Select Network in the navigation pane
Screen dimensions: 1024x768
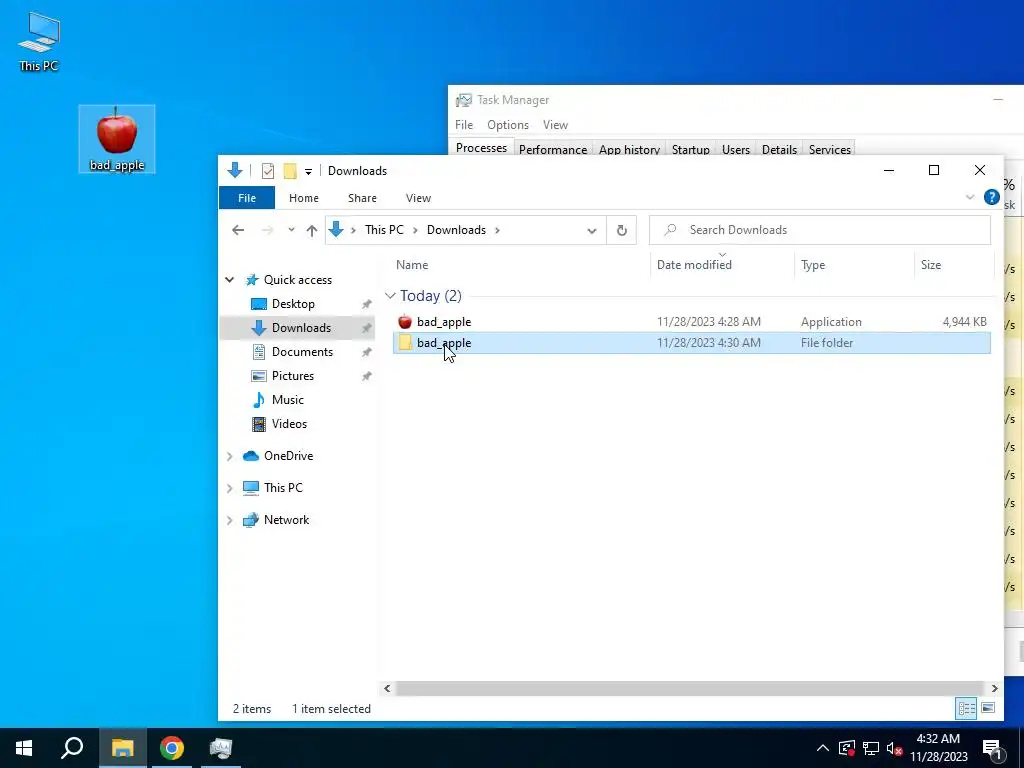click(x=286, y=520)
